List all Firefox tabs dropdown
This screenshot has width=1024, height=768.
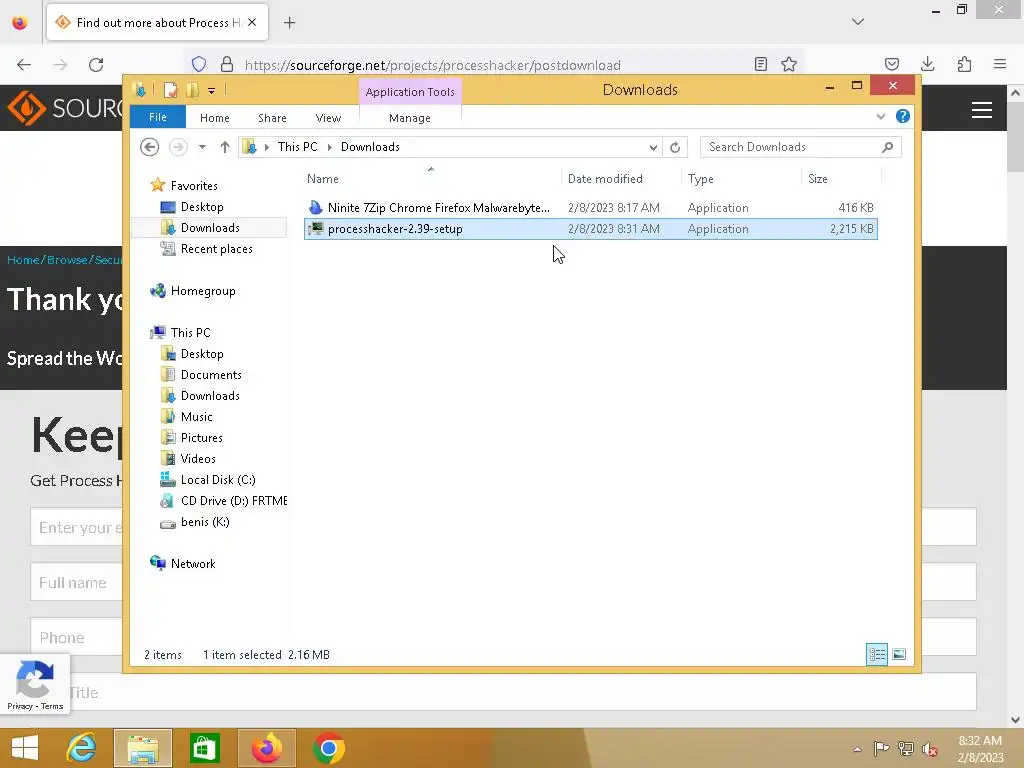click(x=857, y=22)
